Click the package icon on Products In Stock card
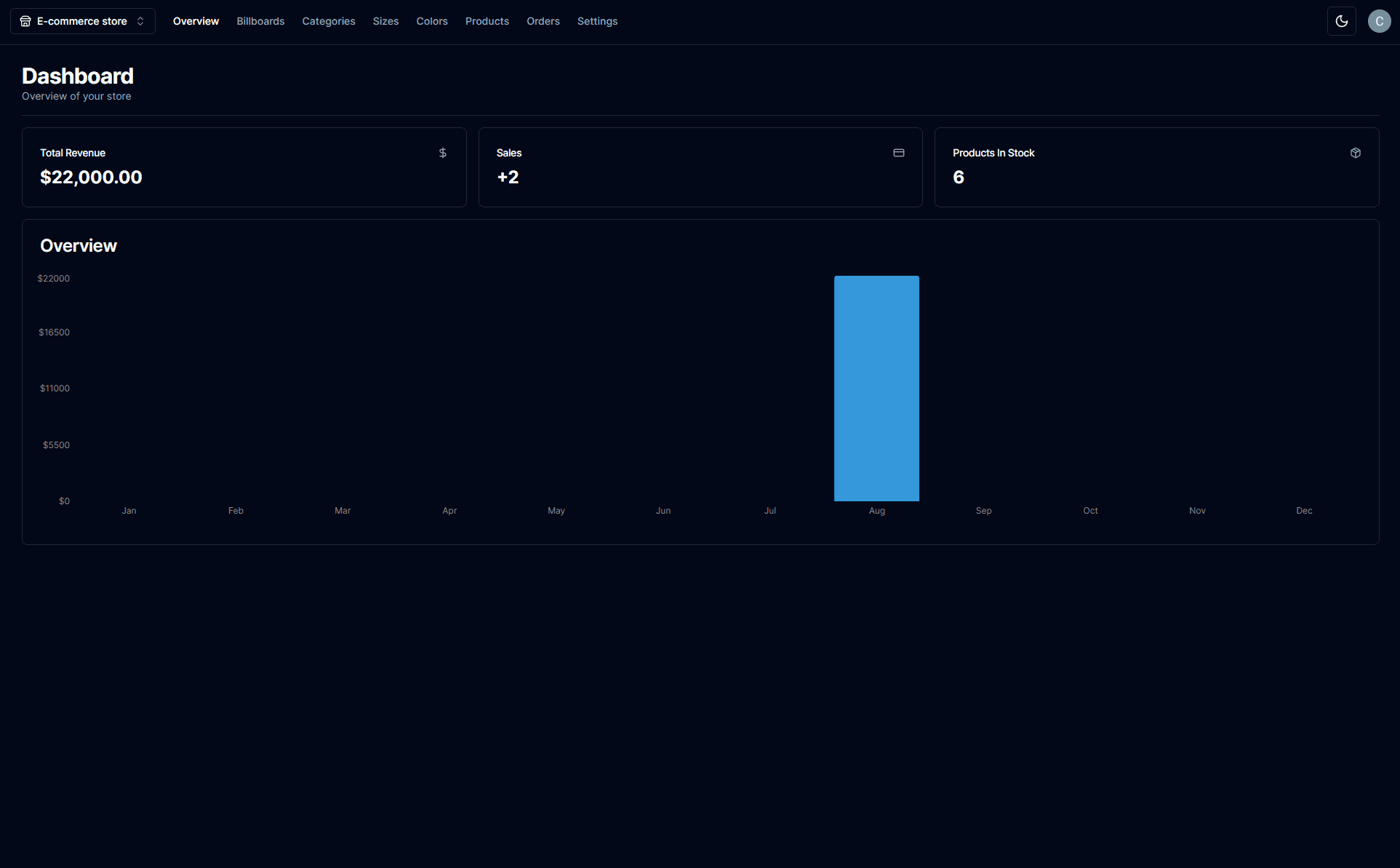The height and width of the screenshot is (868, 1400). (x=1356, y=153)
